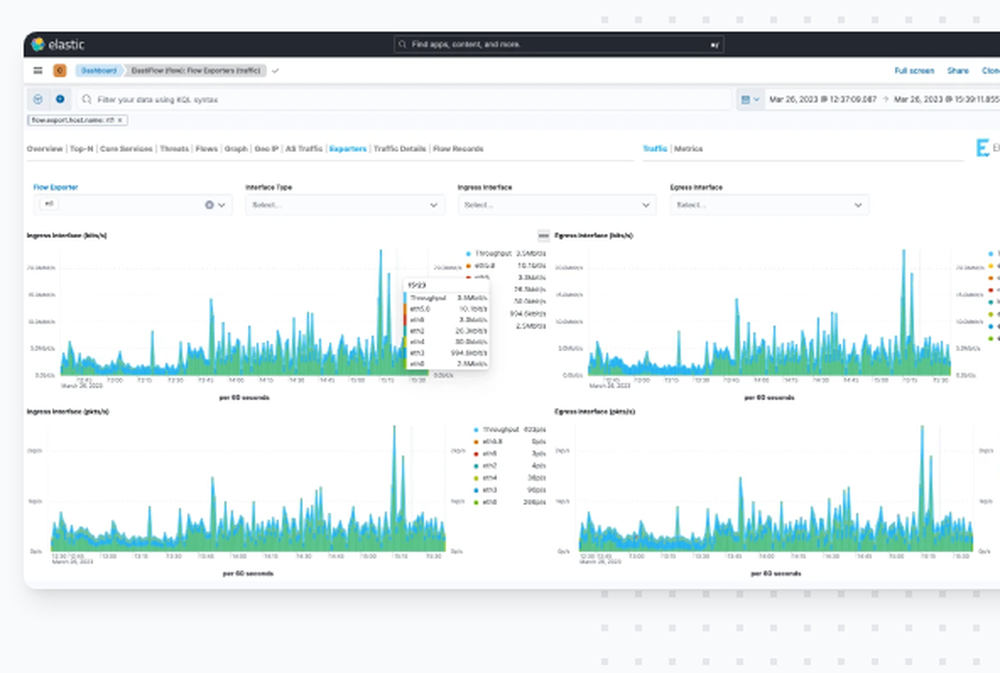Open the Top-N tab
This screenshot has width=1000, height=673.
pyautogui.click(x=82, y=149)
